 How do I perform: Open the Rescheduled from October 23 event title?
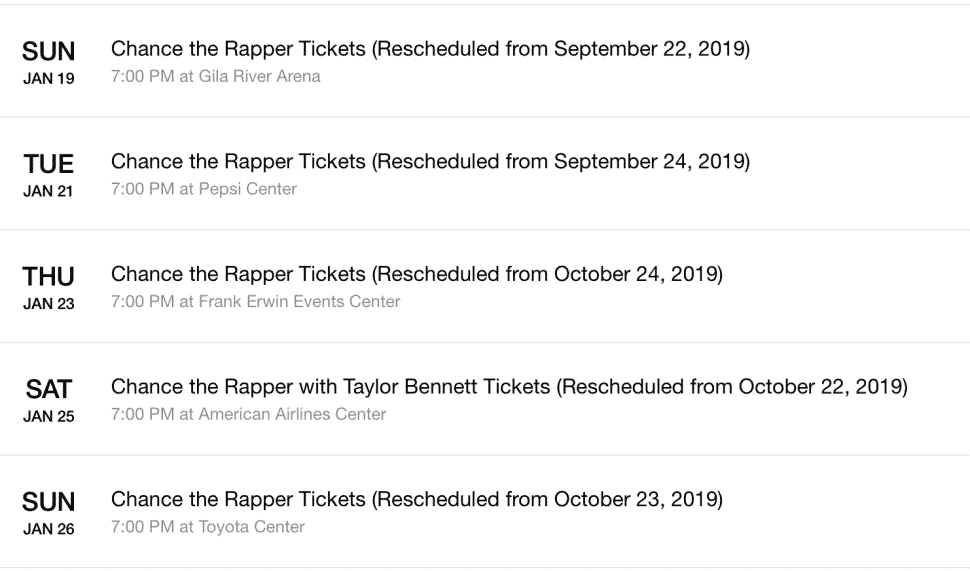(417, 499)
